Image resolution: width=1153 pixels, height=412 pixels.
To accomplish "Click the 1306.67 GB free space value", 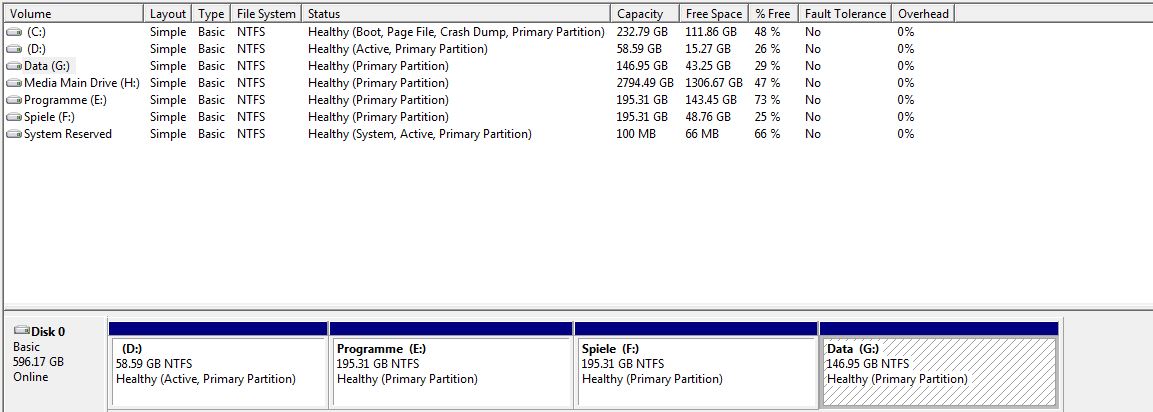I will point(714,83).
